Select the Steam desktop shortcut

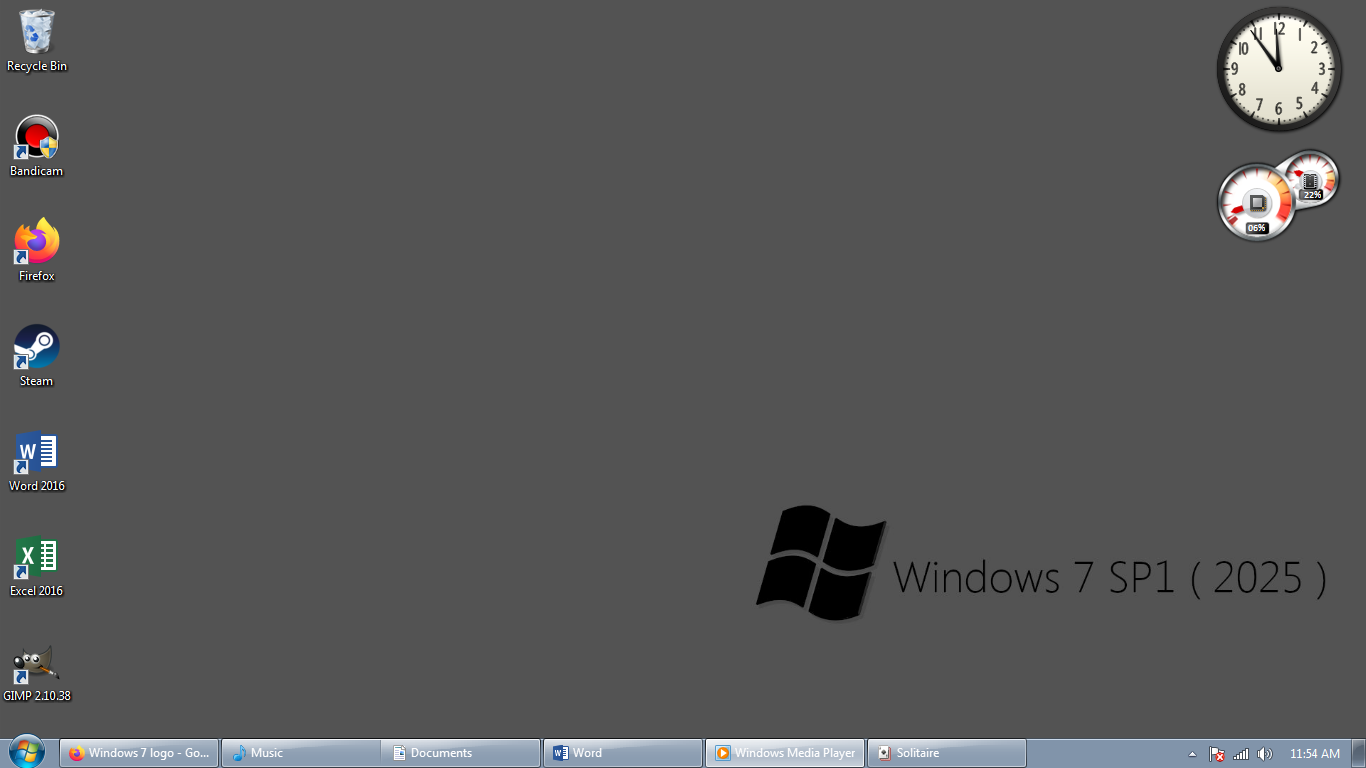pyautogui.click(x=37, y=356)
